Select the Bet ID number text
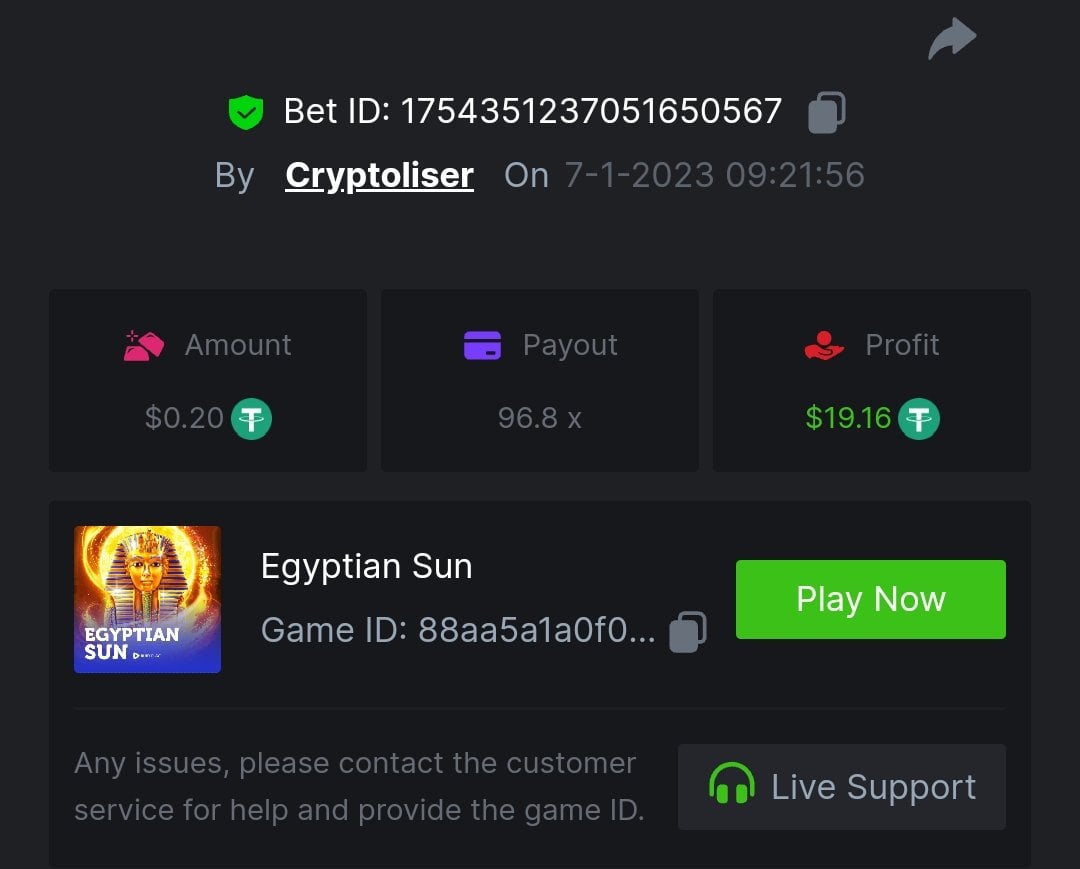Viewport: 1080px width, 869px height. [x=590, y=111]
